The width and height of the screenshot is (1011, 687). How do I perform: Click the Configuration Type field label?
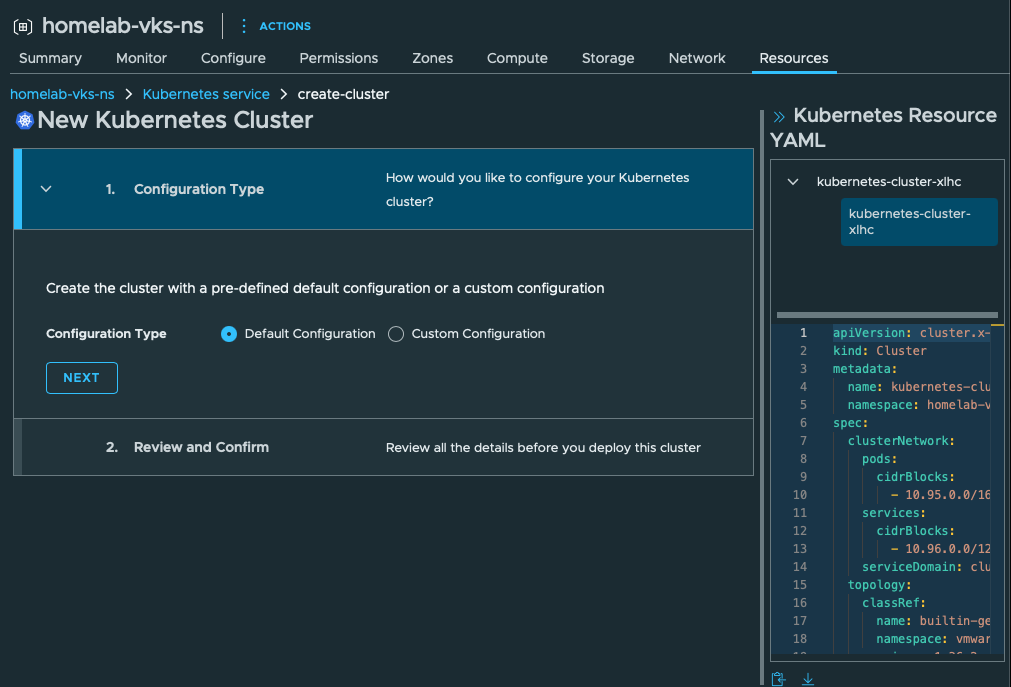coord(106,334)
